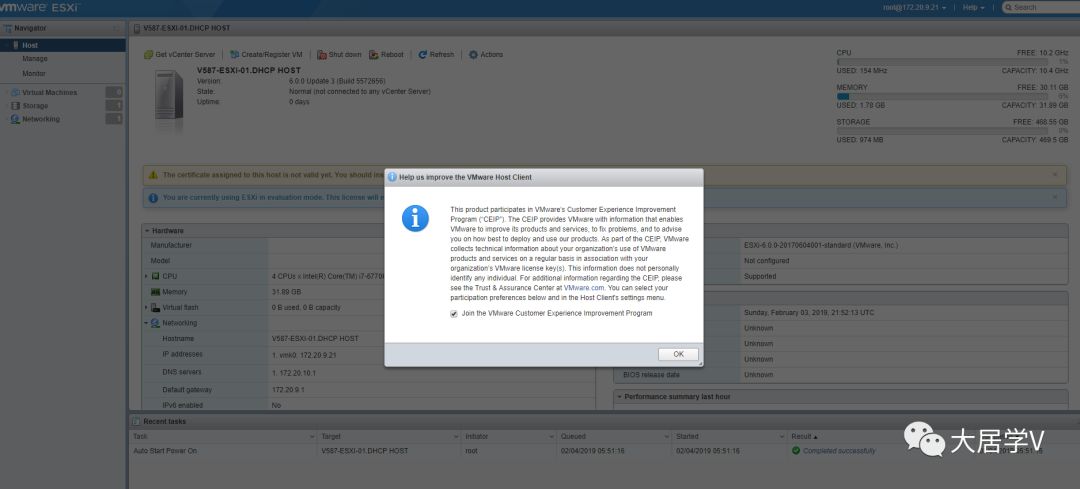Sort Recent tasks by Initiator column
This screenshot has width=1080, height=489.
509,437
